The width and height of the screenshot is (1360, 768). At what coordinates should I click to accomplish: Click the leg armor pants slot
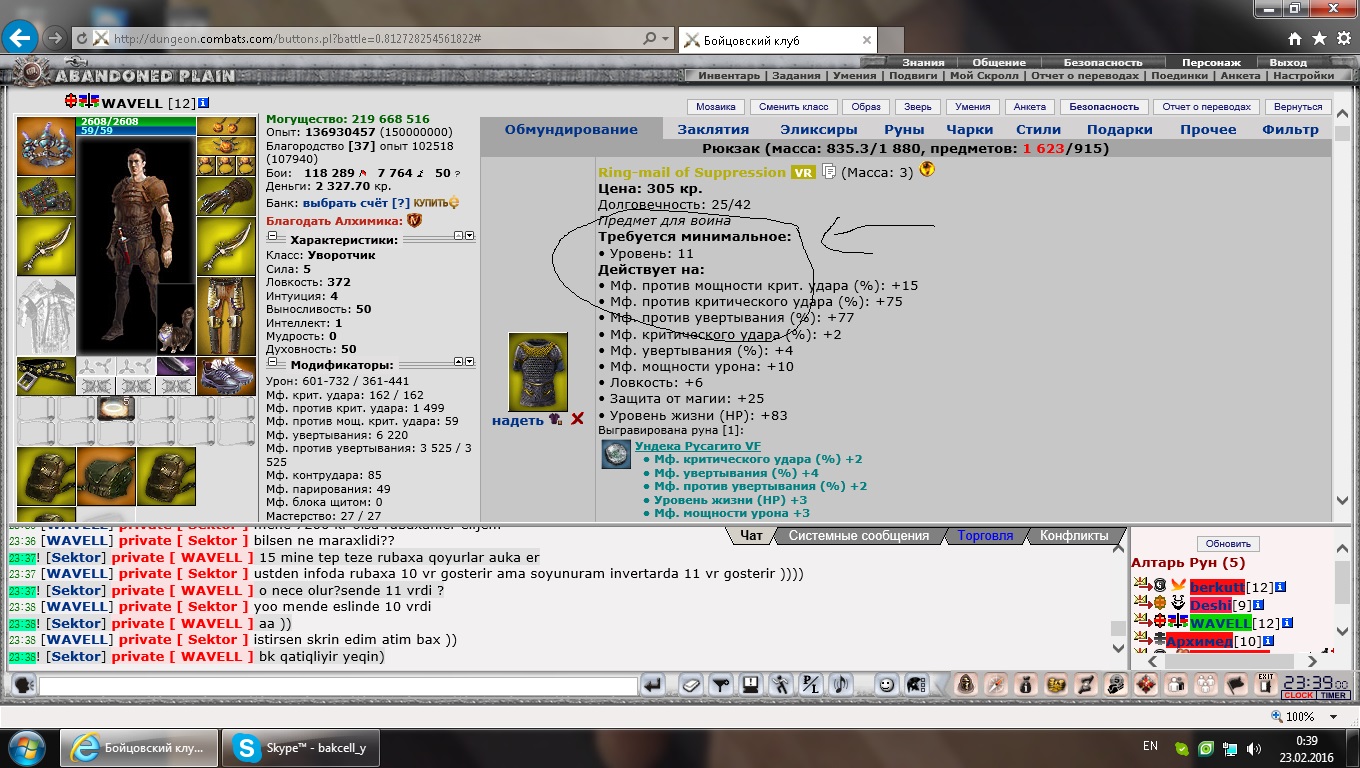coord(226,317)
